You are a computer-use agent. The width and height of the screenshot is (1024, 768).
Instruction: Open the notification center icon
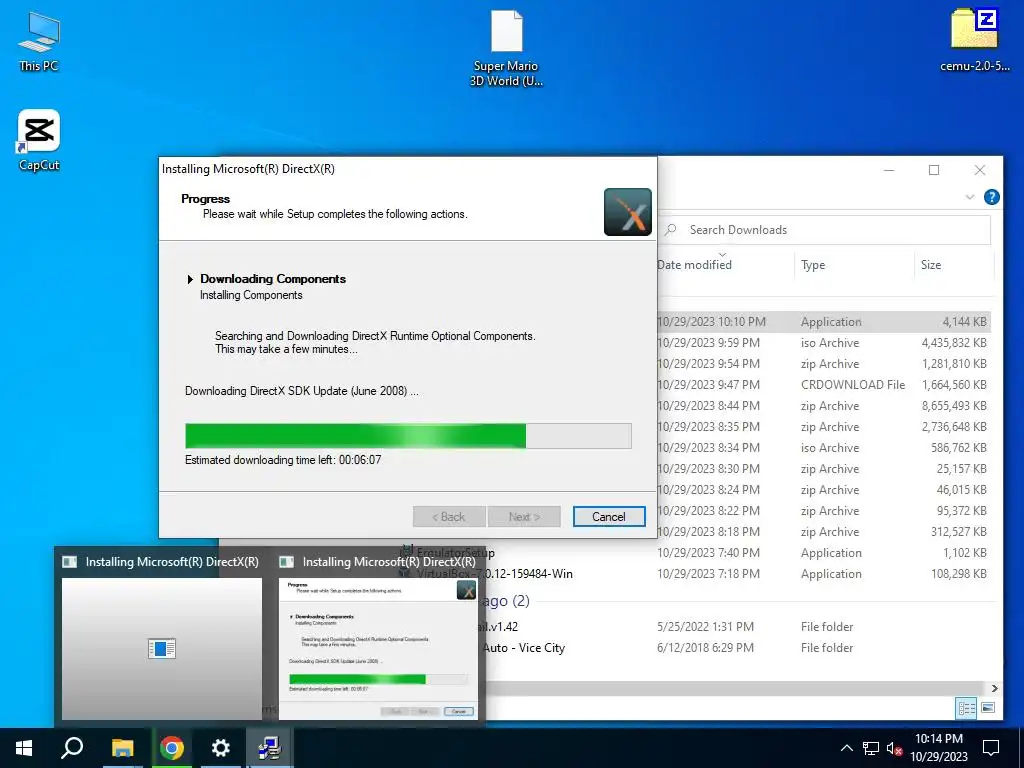coord(991,748)
